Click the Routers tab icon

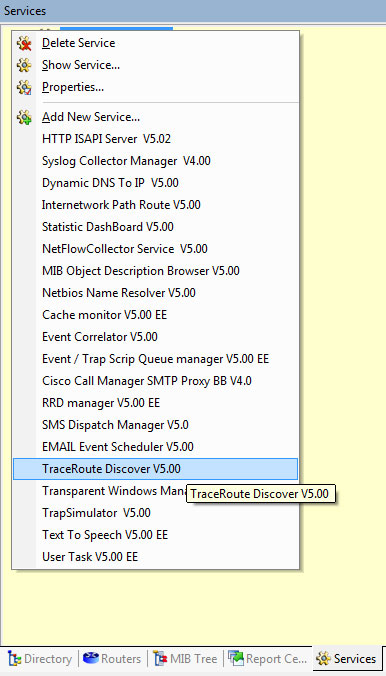click(91, 659)
